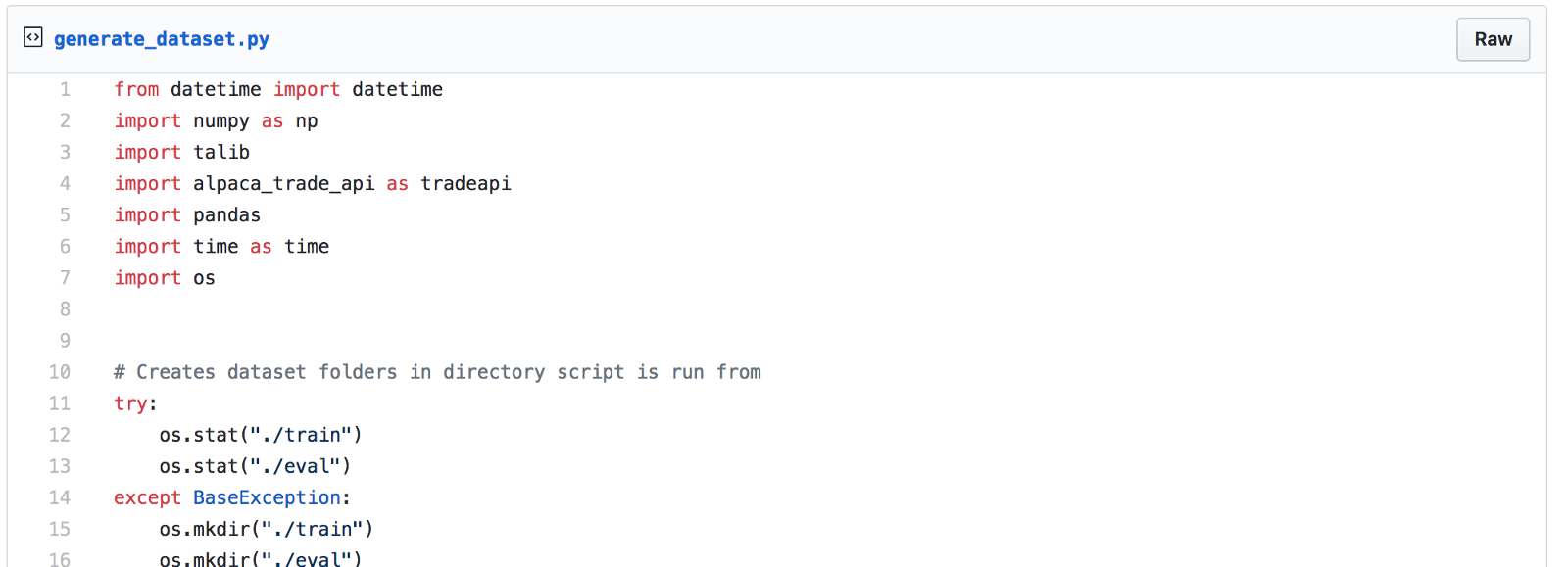
Task: Click the Raw button
Action: coord(1492,39)
